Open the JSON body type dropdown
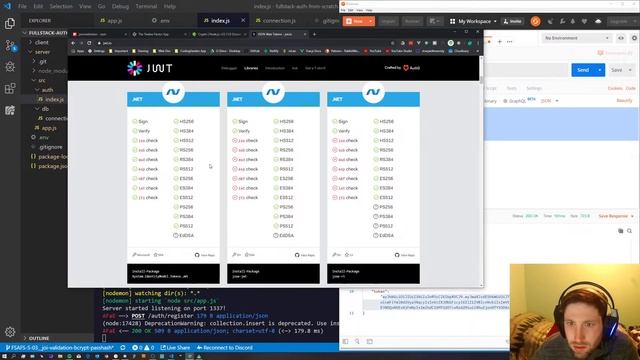Screen dimensions: 640x360 pos(549,101)
